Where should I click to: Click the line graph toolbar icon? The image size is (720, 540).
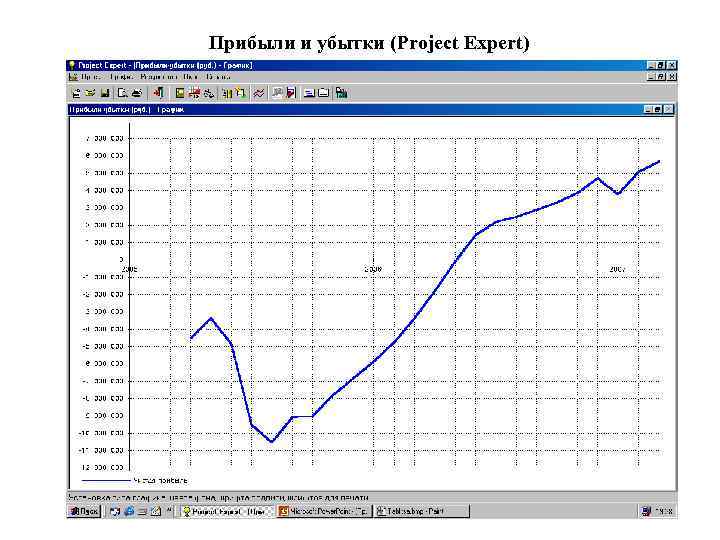point(259,93)
